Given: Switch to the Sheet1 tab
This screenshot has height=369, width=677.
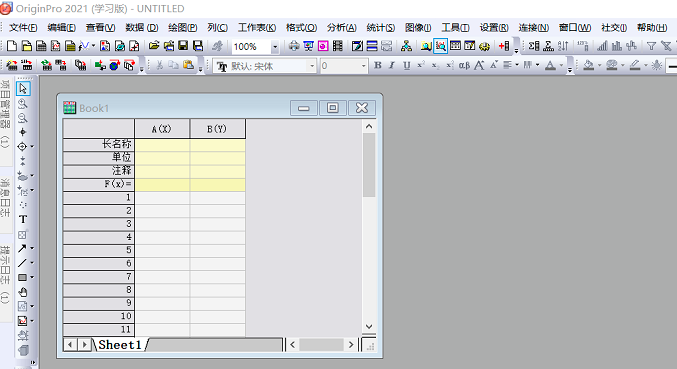Looking at the screenshot, I should (x=120, y=344).
